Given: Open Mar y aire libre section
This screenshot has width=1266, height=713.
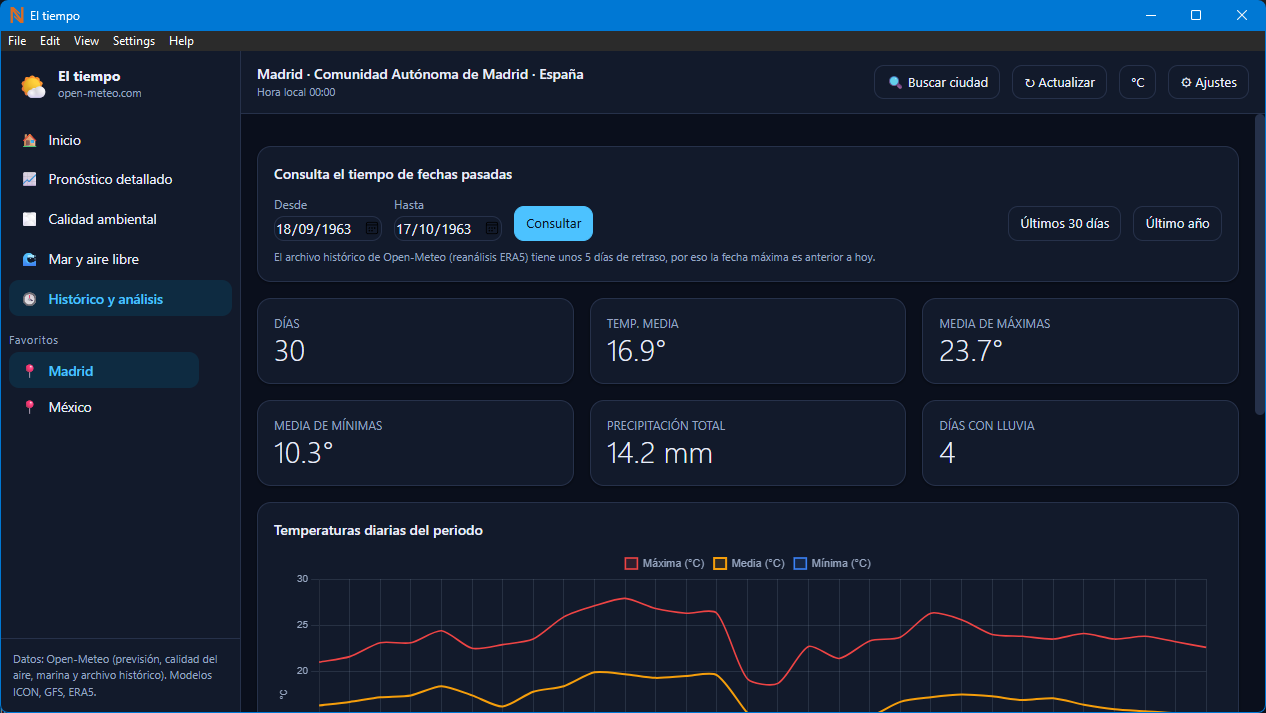Looking at the screenshot, I should tap(120, 259).
